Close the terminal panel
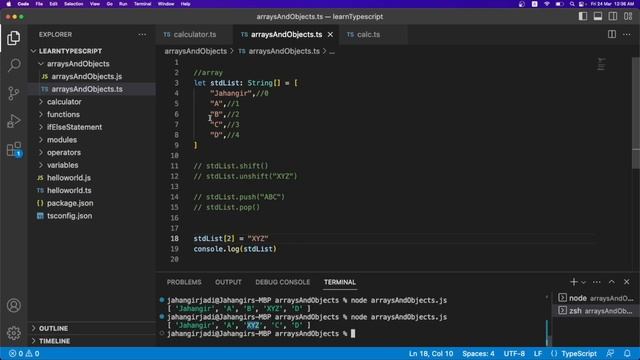This screenshot has height=360, width=640. [x=627, y=282]
